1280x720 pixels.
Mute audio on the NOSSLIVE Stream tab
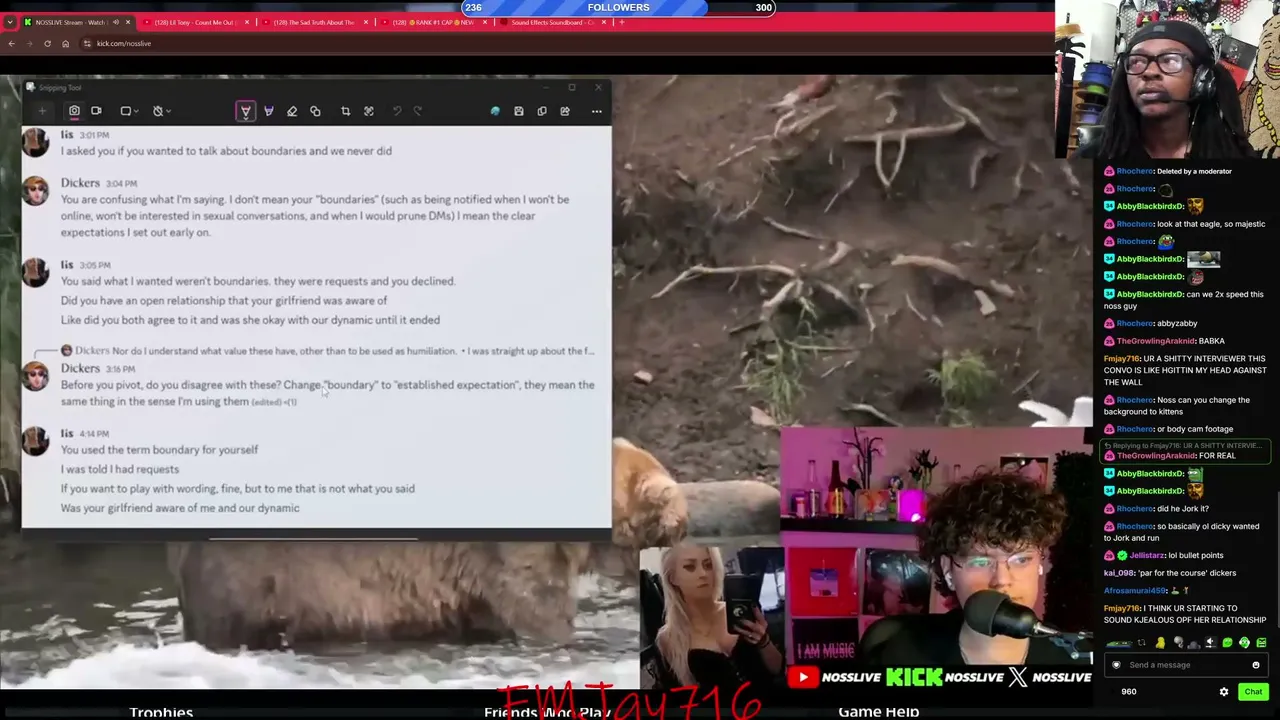click(x=115, y=22)
